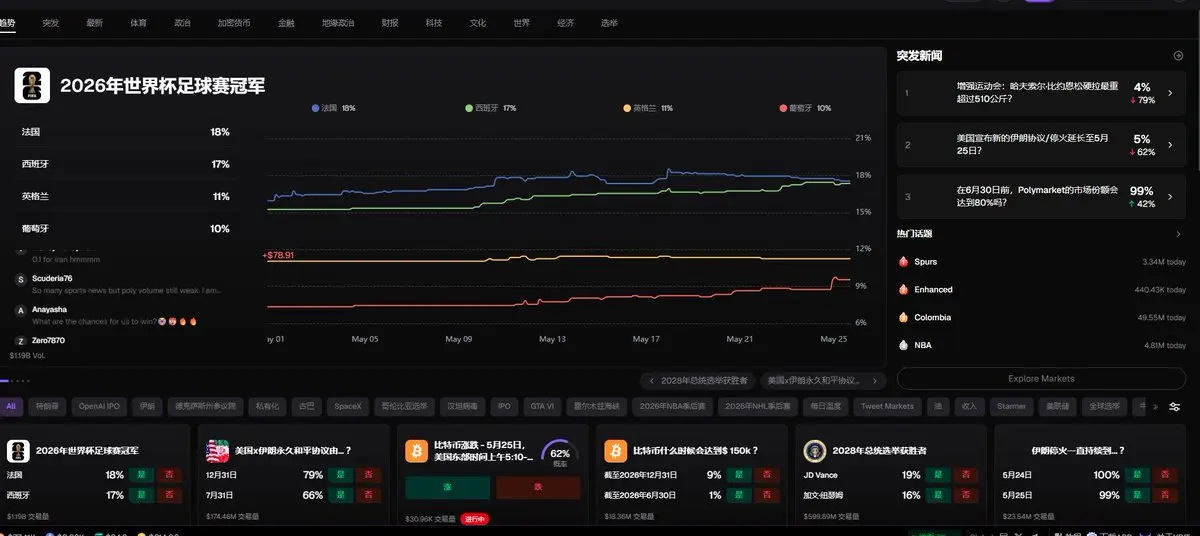Open 2026年世界杯足球赛冠军 main title
The height and width of the screenshot is (536, 1200).
click(x=162, y=86)
